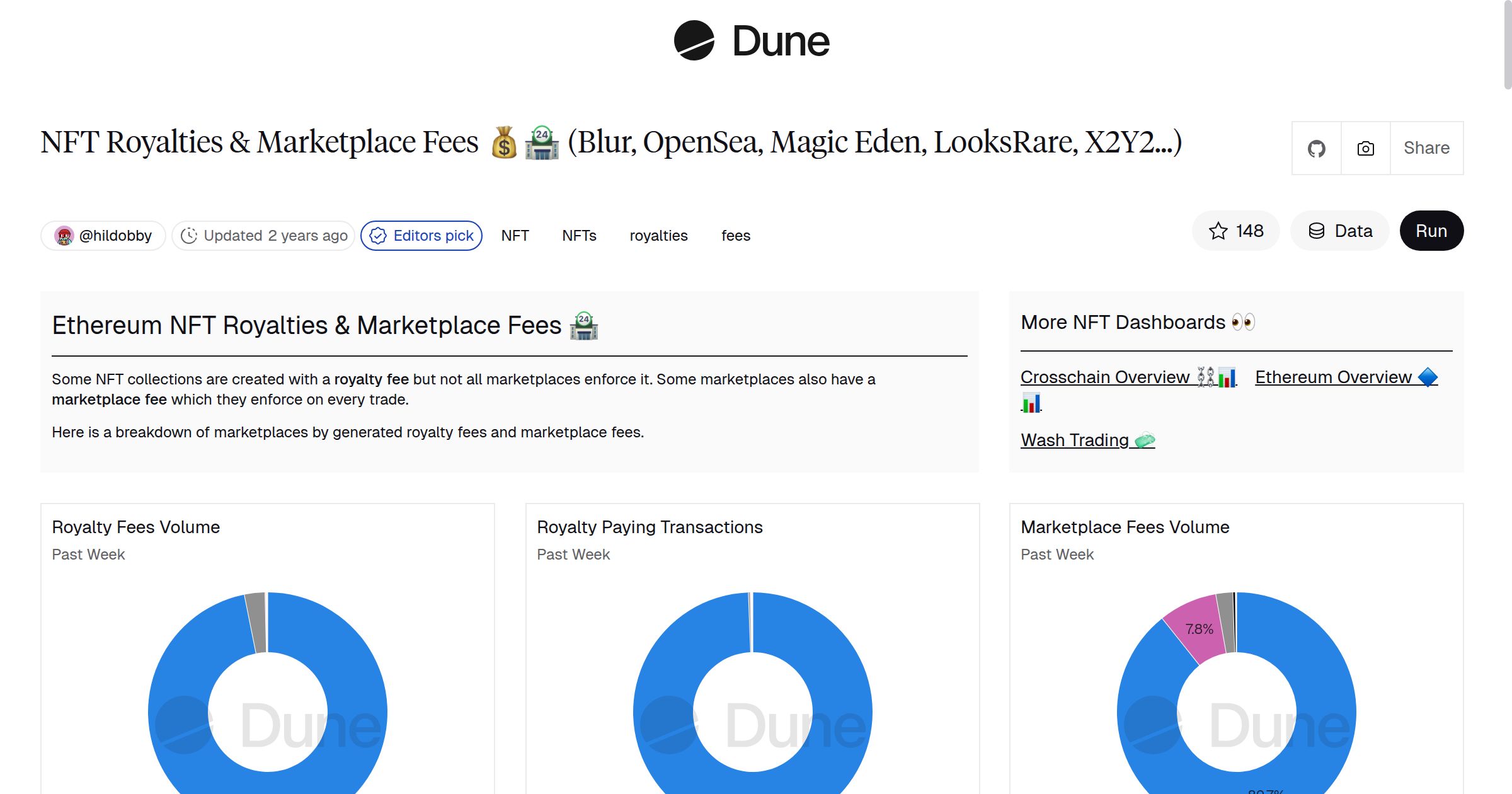Click the clock icon next to Updated
The width and height of the screenshot is (1512, 794).
[190, 235]
